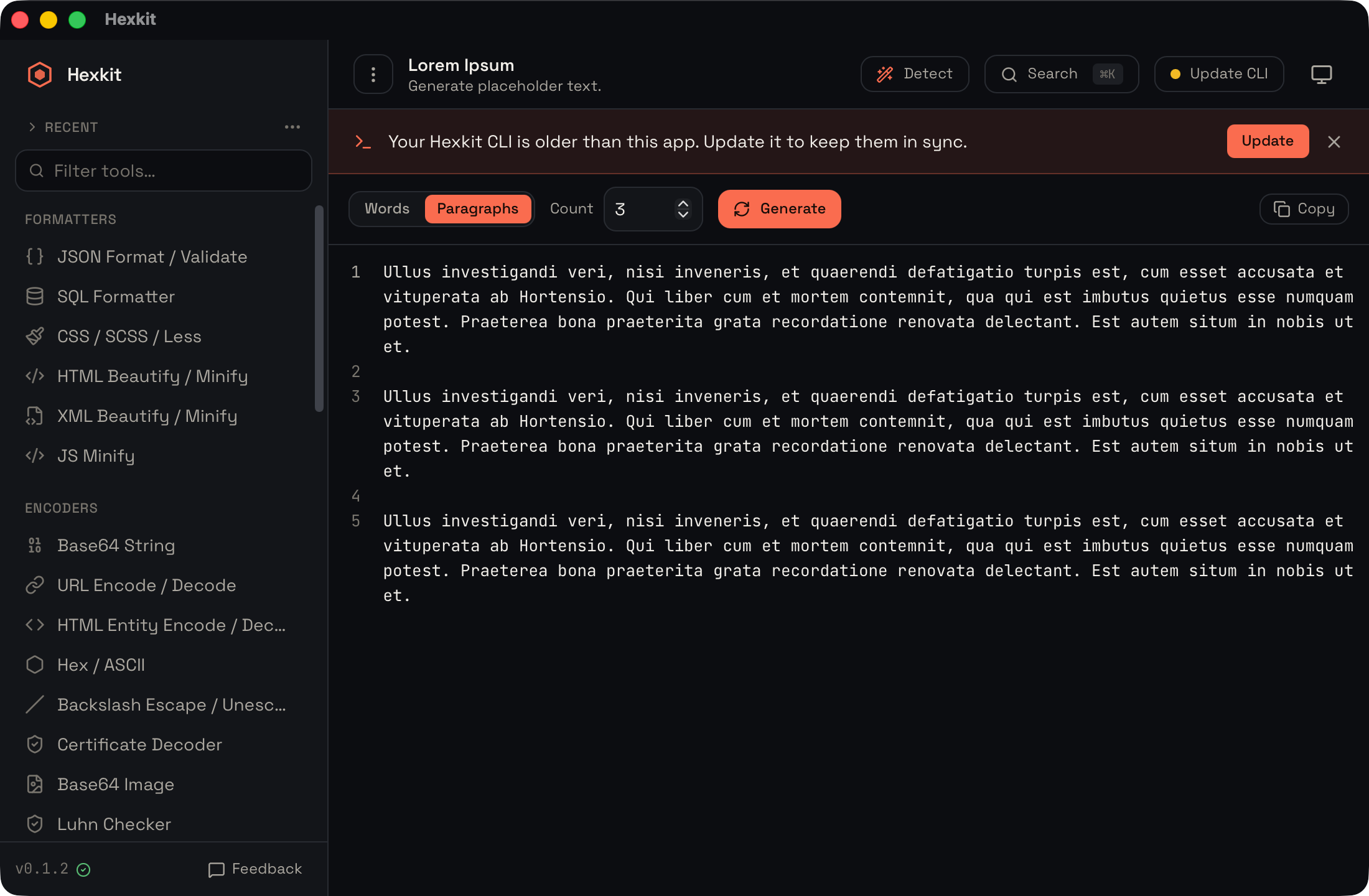The image size is (1369, 896).
Task: Click the FORMATTERS section heading
Action: [x=70, y=219]
